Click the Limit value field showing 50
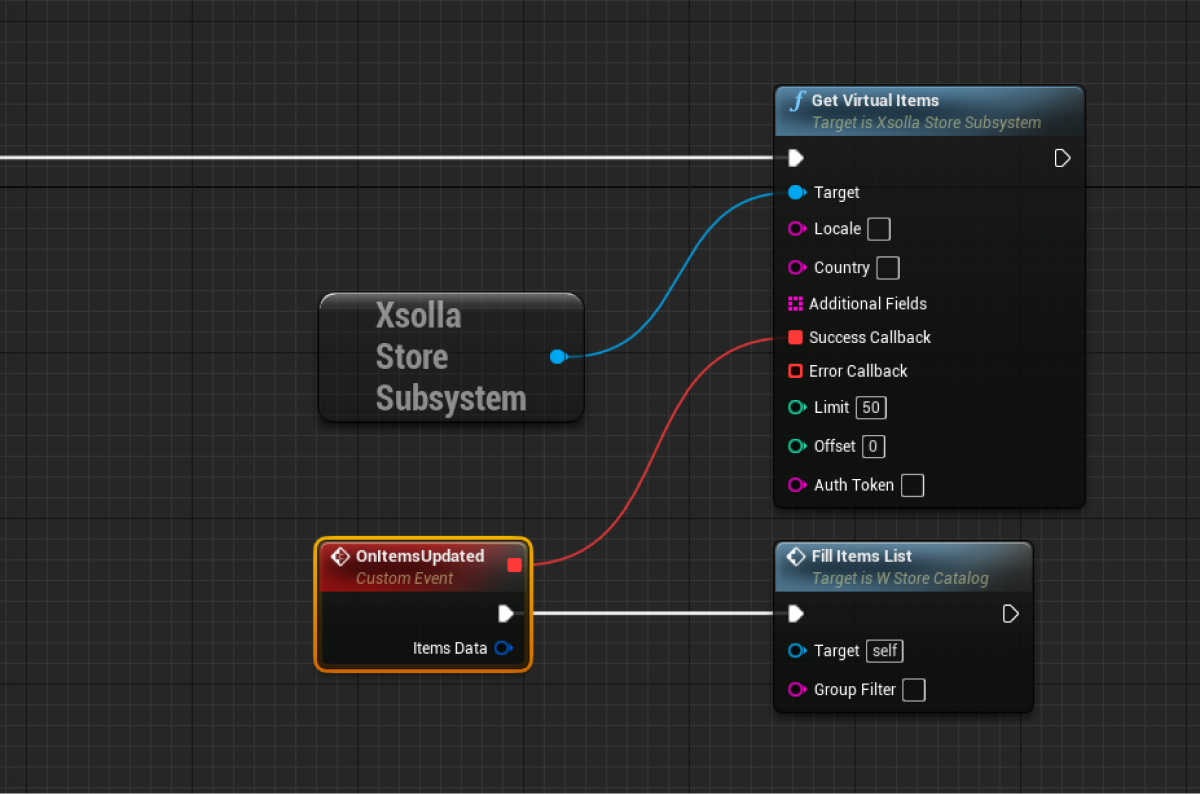 (x=870, y=408)
